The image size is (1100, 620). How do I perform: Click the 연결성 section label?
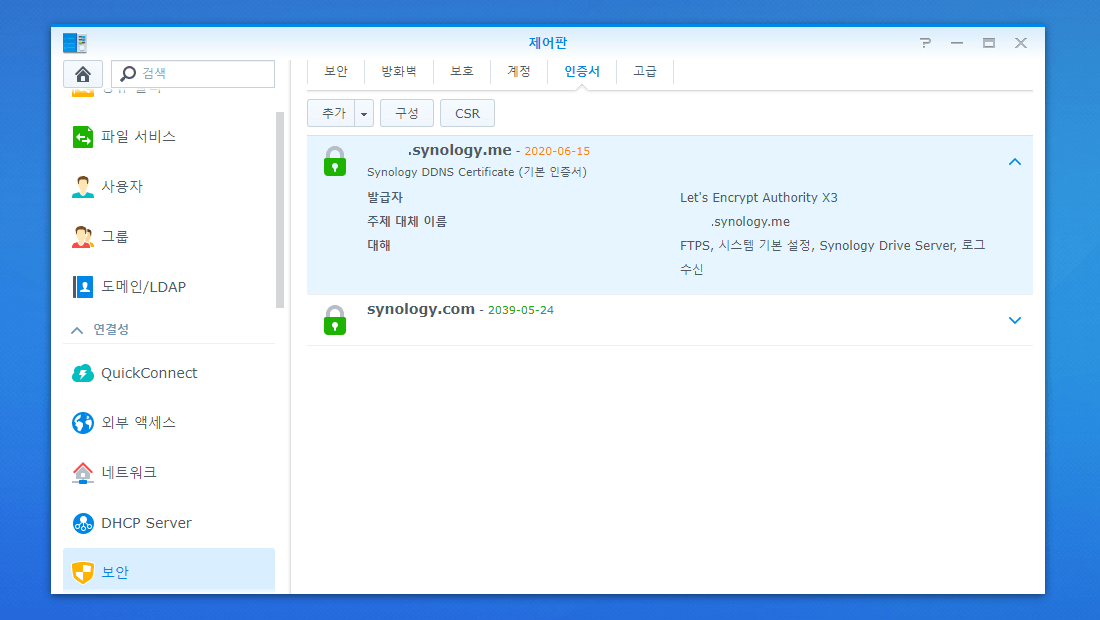(x=111, y=330)
